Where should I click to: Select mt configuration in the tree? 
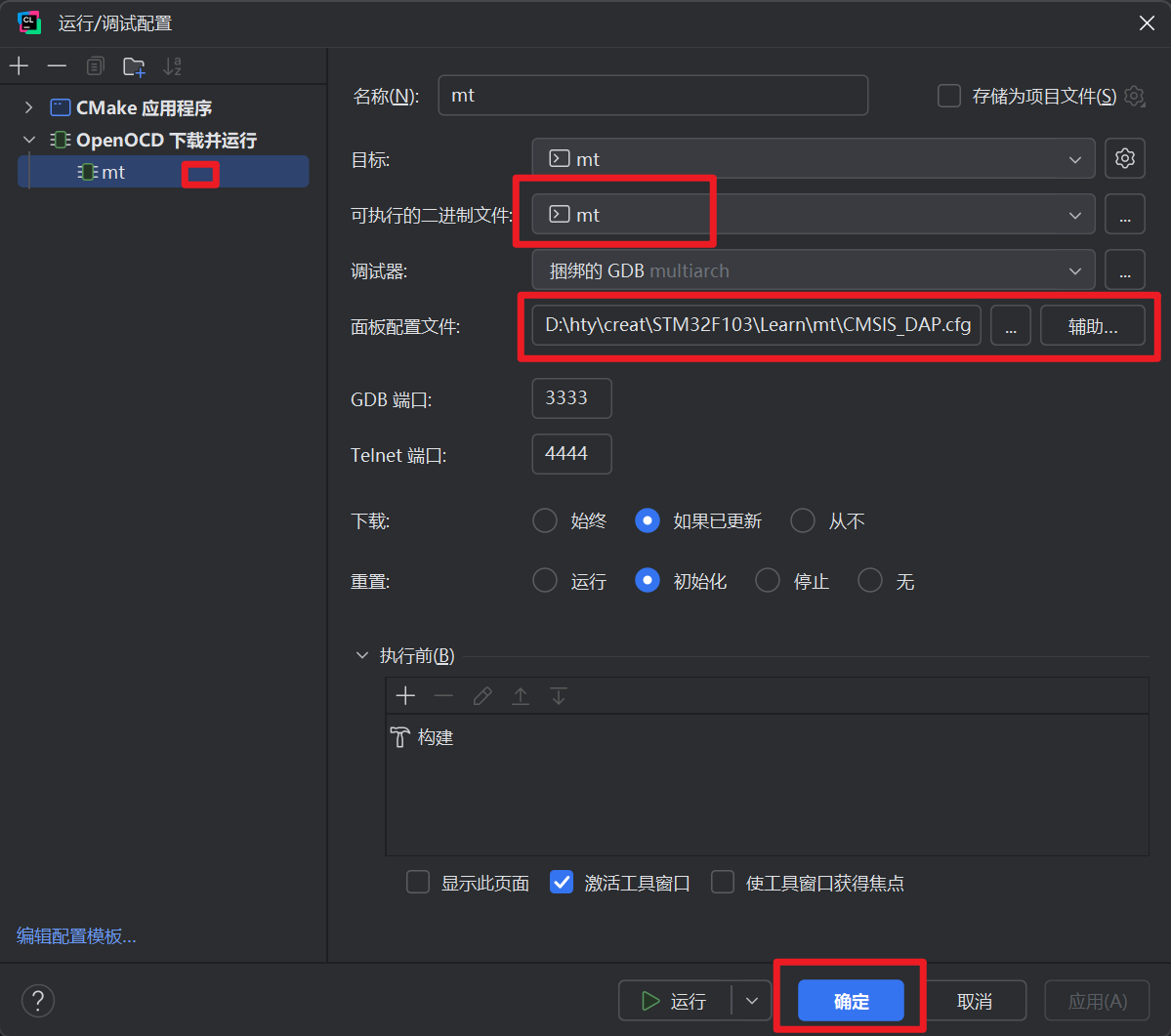click(x=163, y=172)
